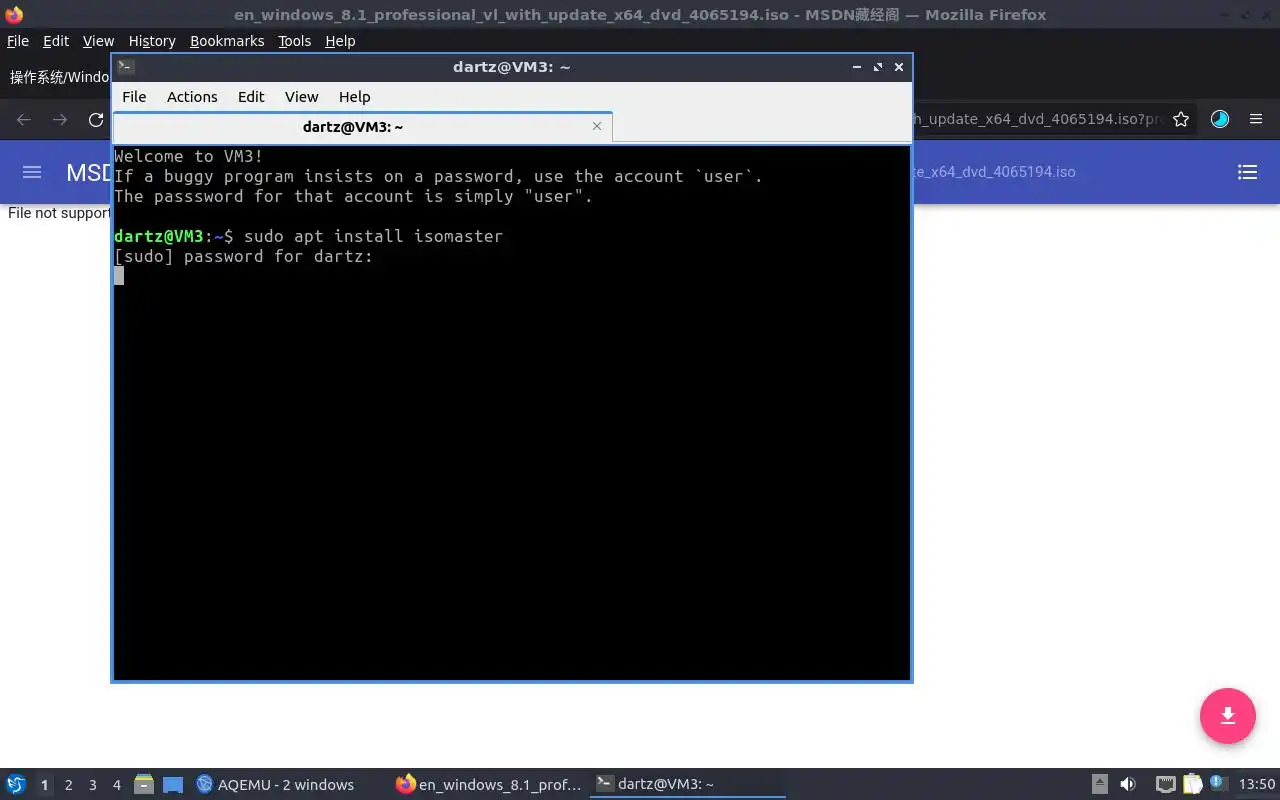Click the pink download floating button
The height and width of the screenshot is (800, 1280).
tap(1228, 716)
